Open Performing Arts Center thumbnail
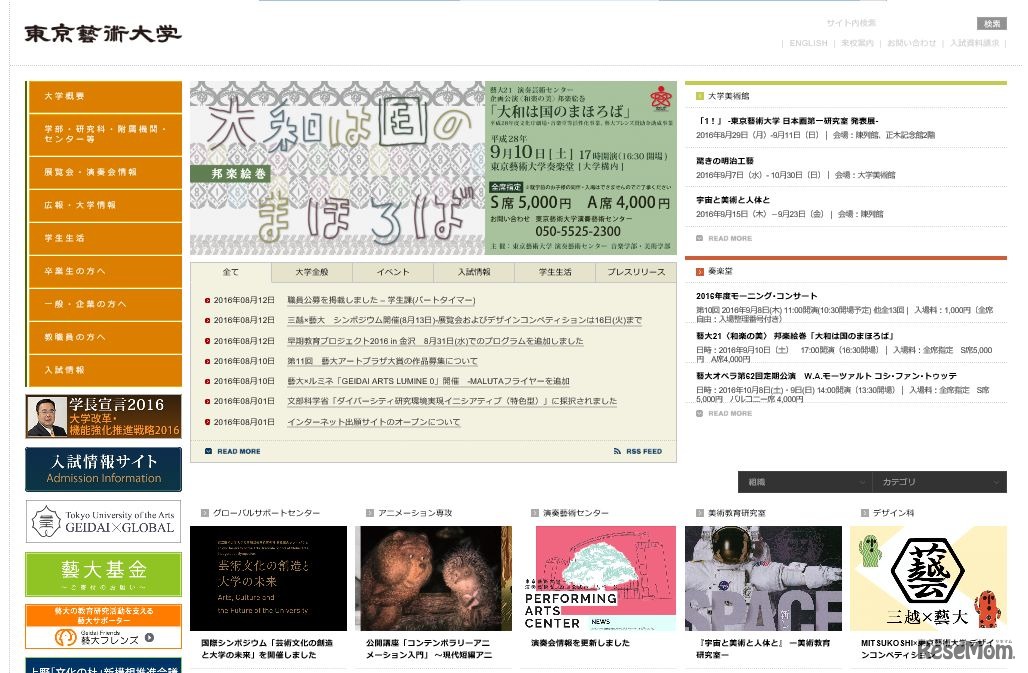 (599, 578)
